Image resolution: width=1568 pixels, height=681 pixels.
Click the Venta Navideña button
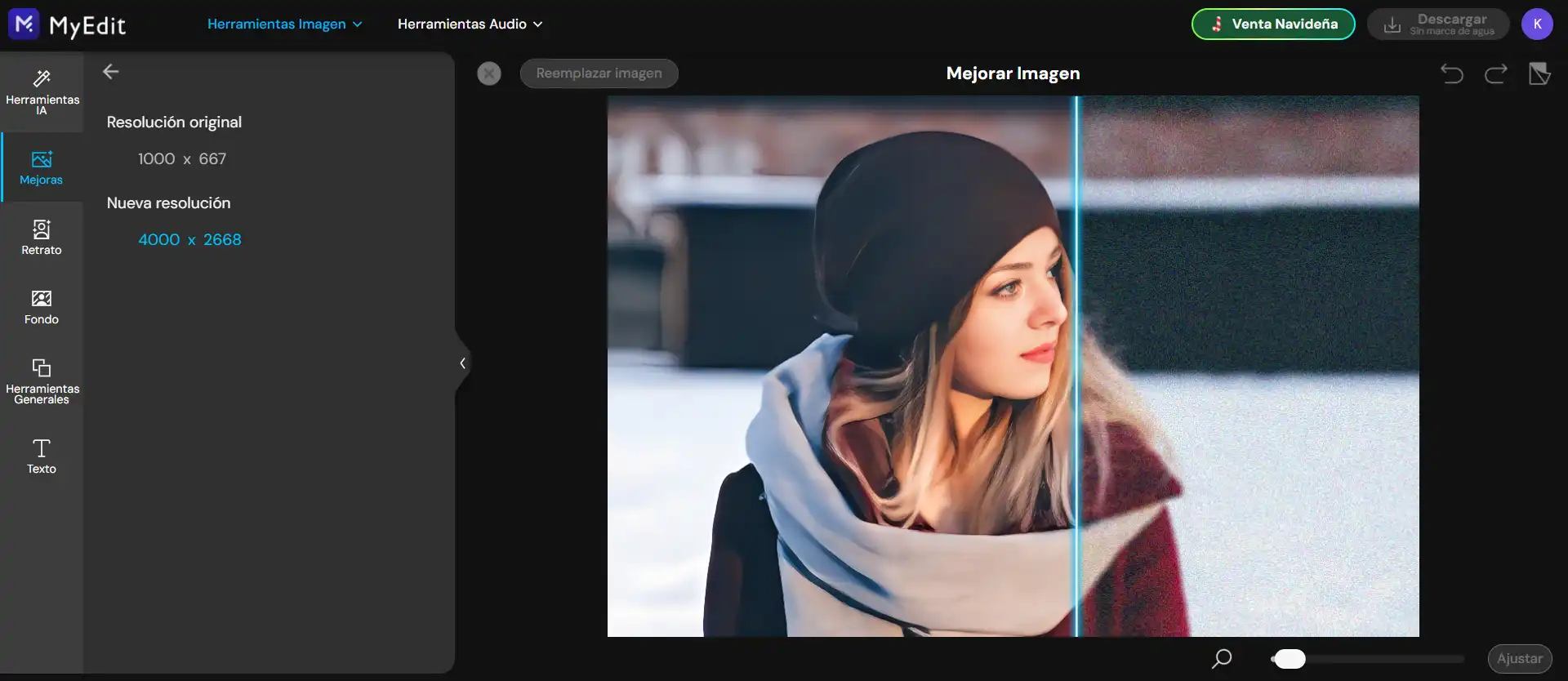click(x=1273, y=24)
